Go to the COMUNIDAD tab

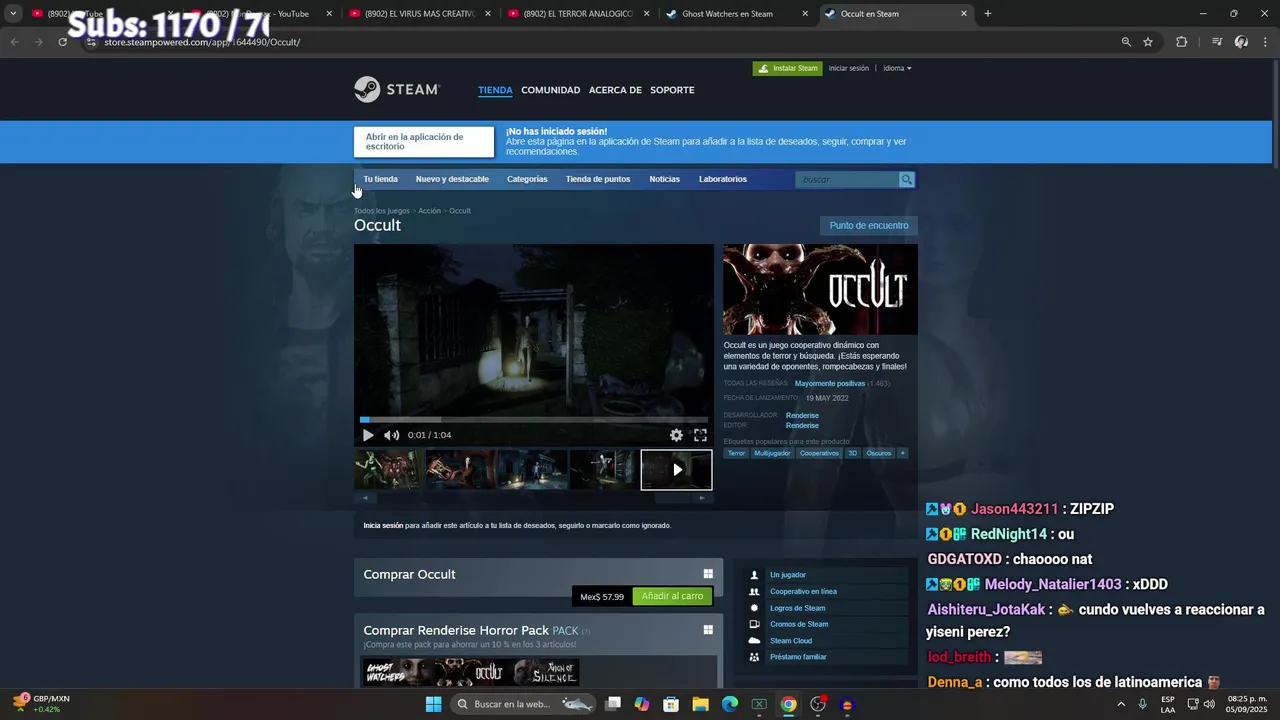(550, 90)
